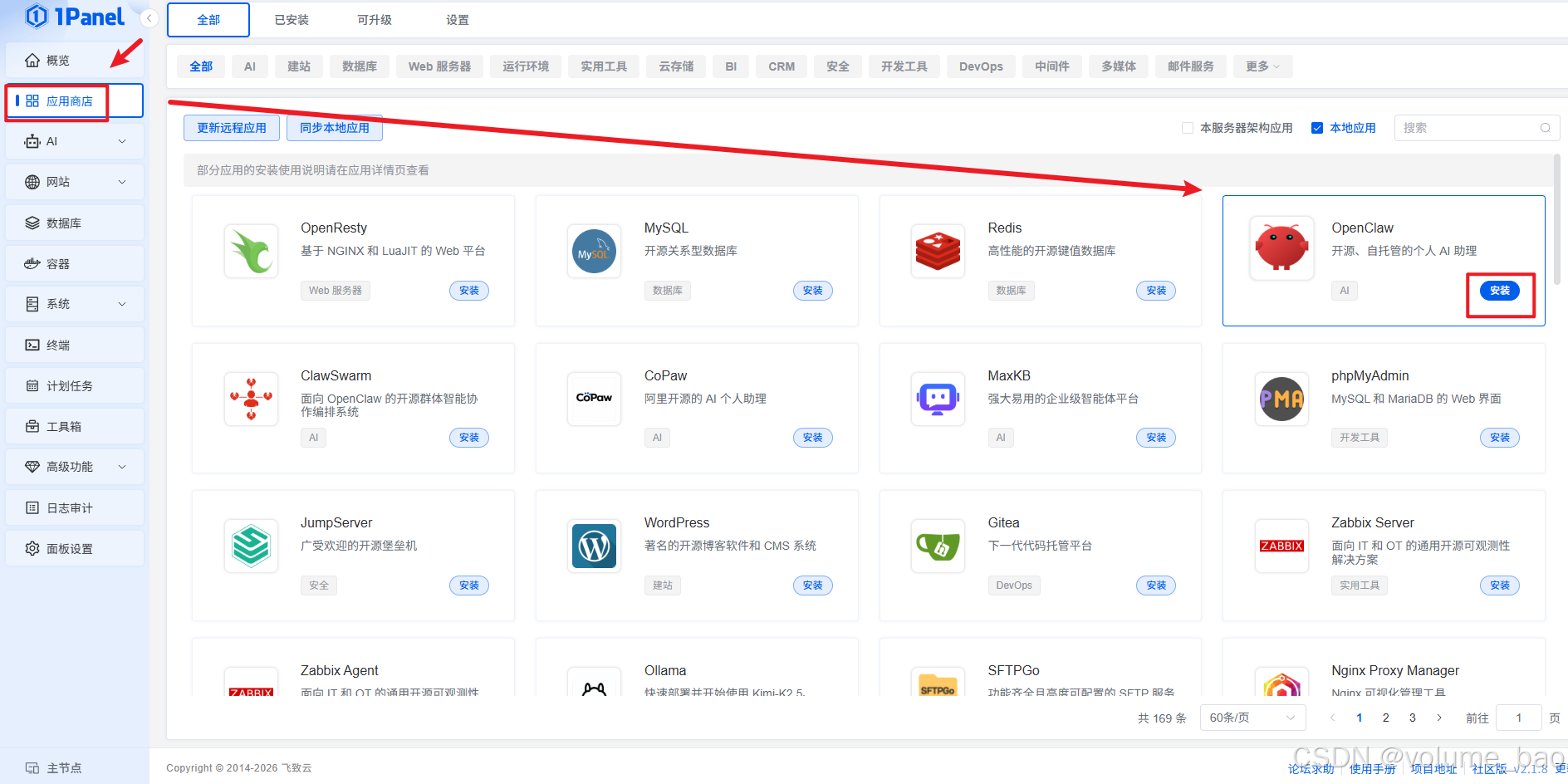Viewport: 1568px width, 784px height.
Task: Switch to the 已安装 tab
Action: 291,19
